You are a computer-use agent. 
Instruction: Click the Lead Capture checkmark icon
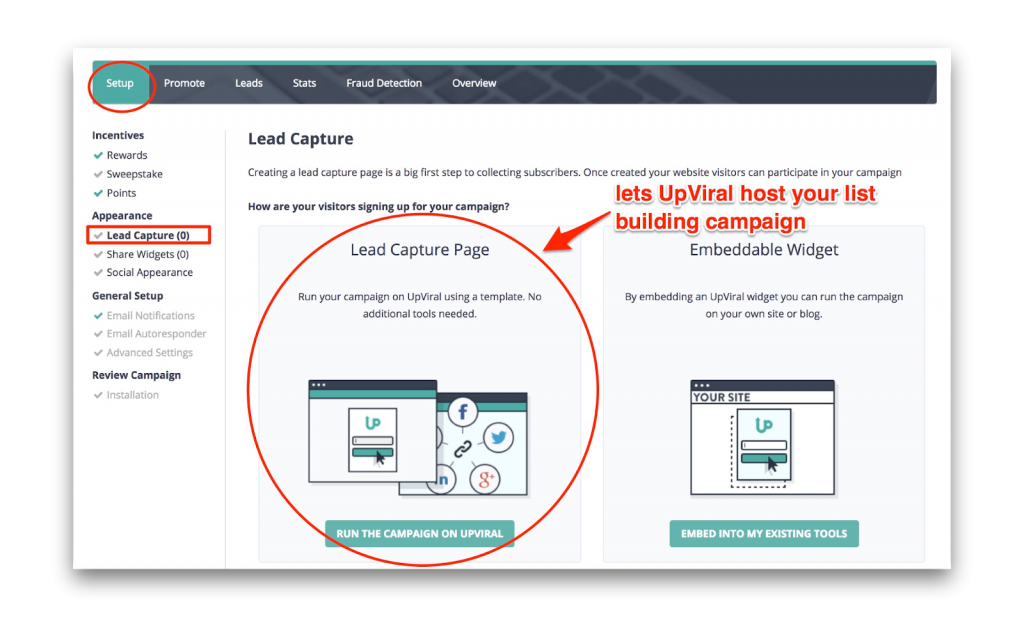point(98,236)
